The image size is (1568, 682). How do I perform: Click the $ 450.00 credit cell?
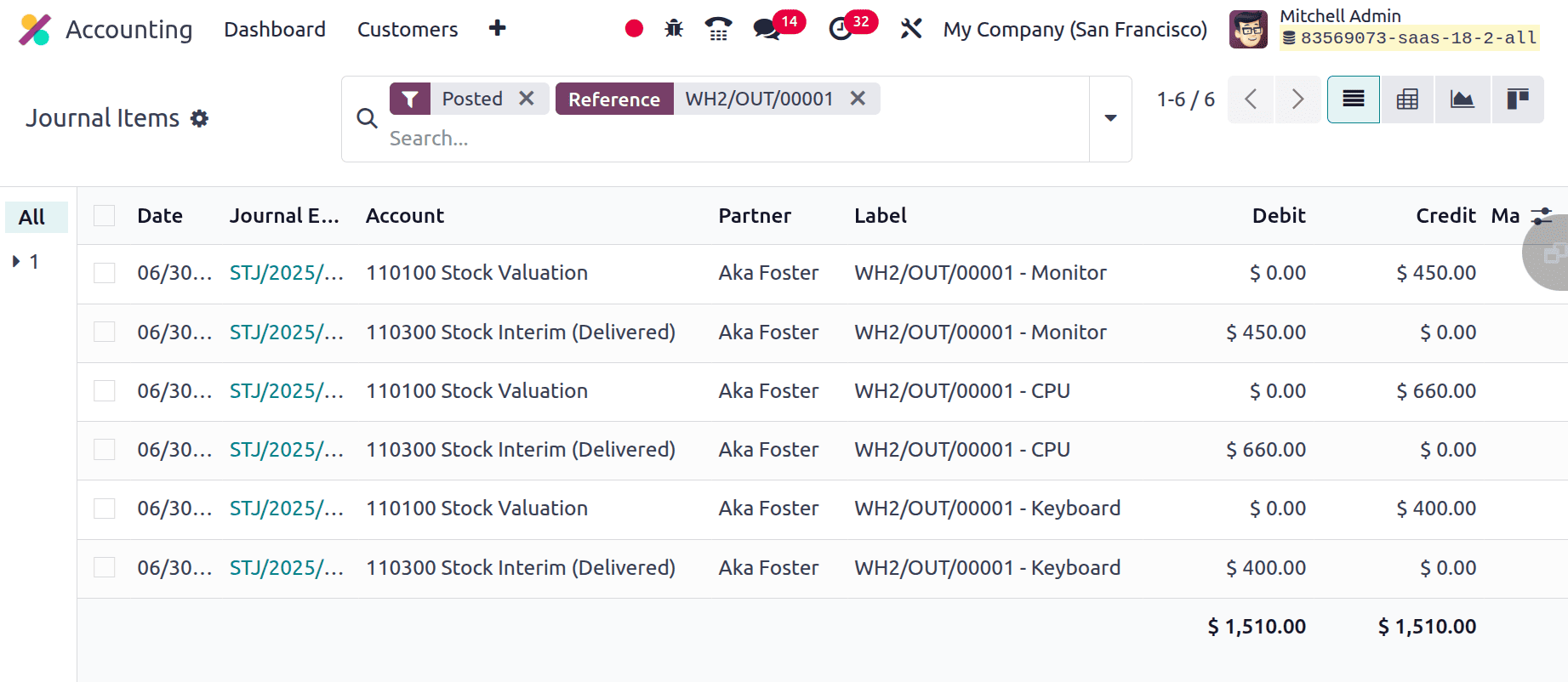pyautogui.click(x=1436, y=273)
